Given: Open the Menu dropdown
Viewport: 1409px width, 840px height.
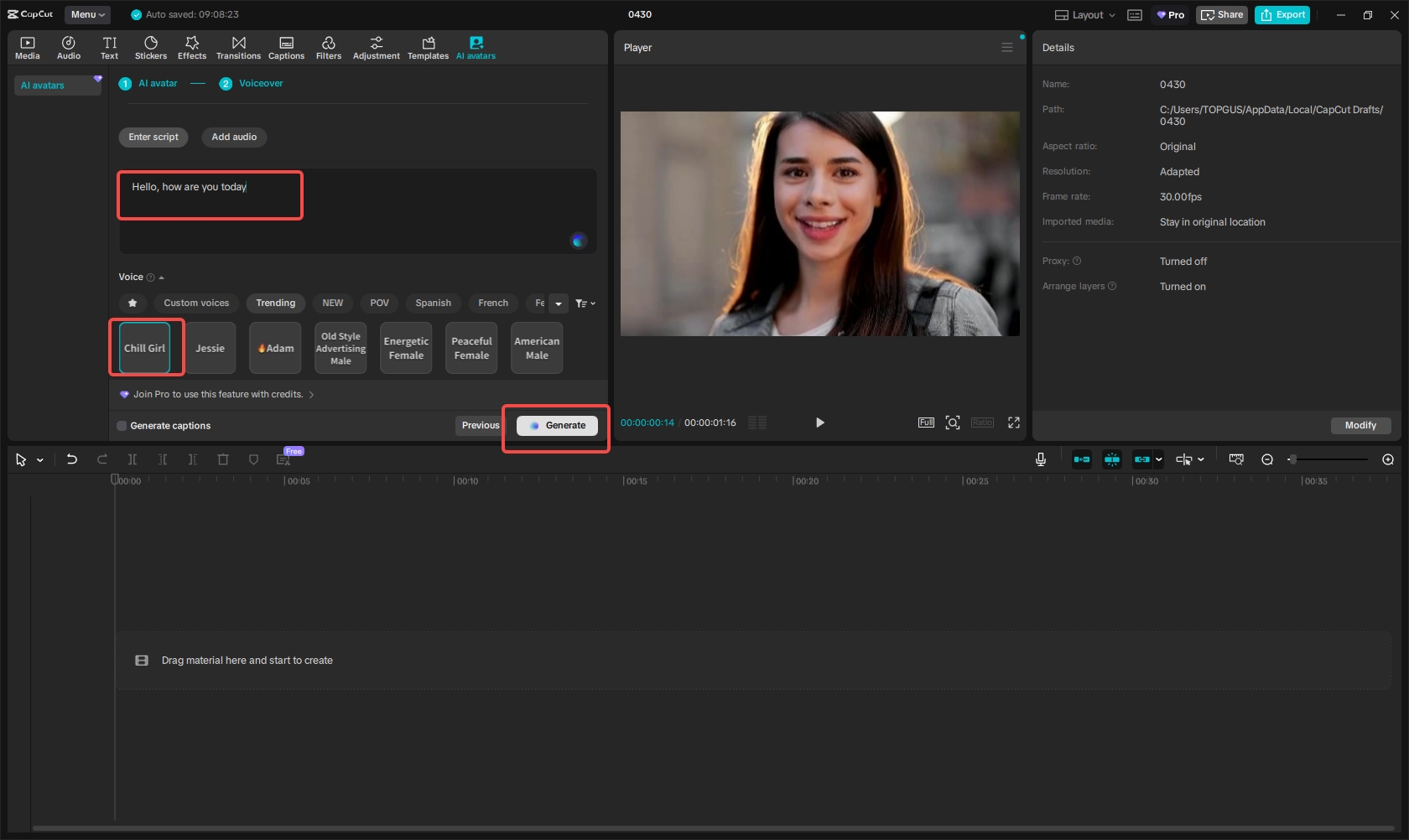Looking at the screenshot, I should pyautogui.click(x=87, y=14).
